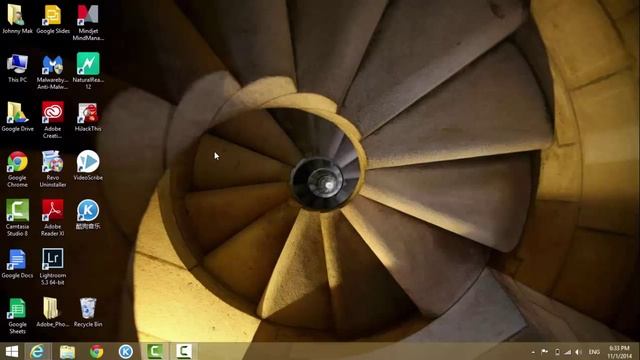
Task: Select the Google Chrome desktop shortcut
Action: [17, 169]
